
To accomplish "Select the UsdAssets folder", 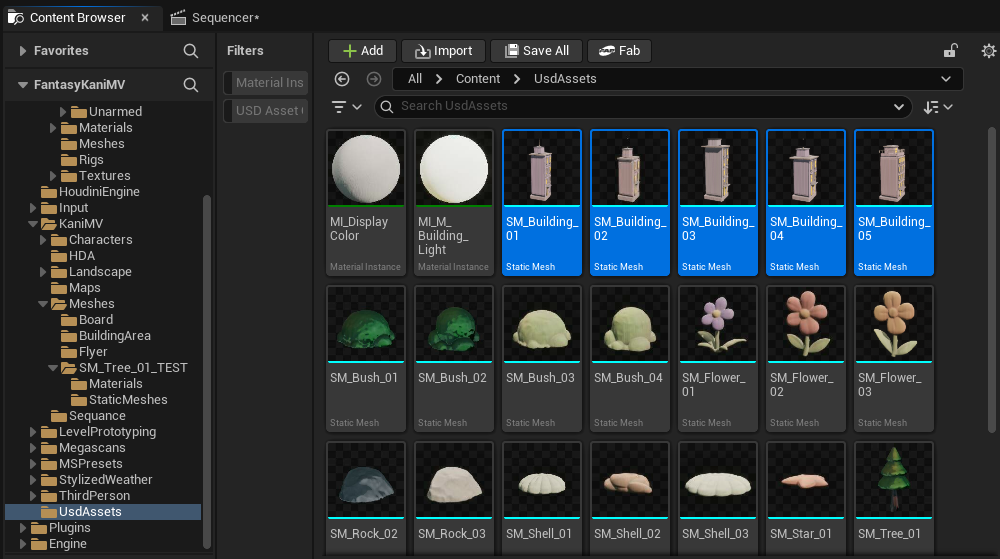I will [103, 512].
